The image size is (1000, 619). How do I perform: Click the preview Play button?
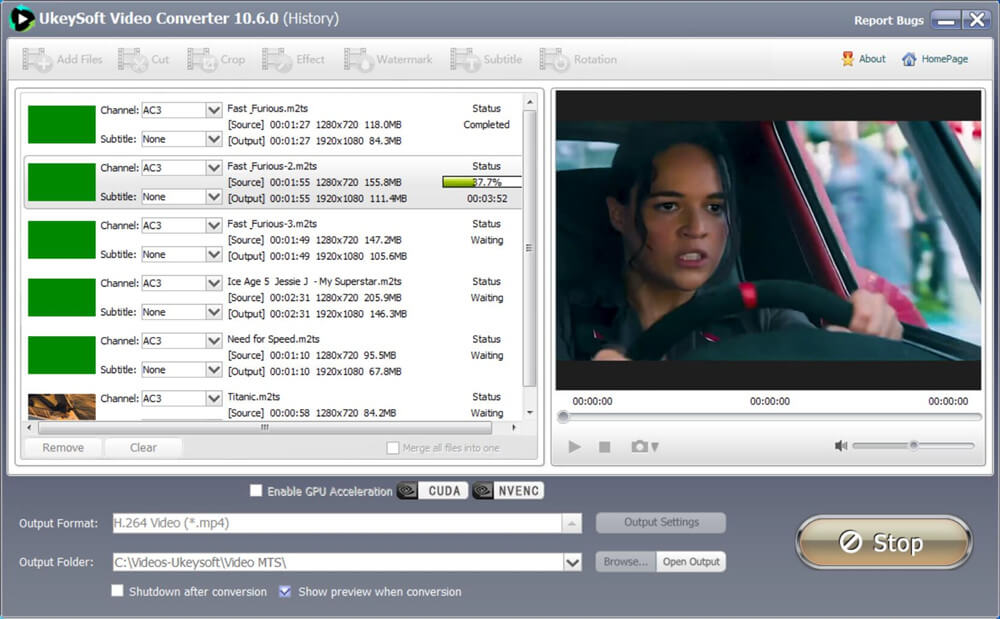pos(575,446)
